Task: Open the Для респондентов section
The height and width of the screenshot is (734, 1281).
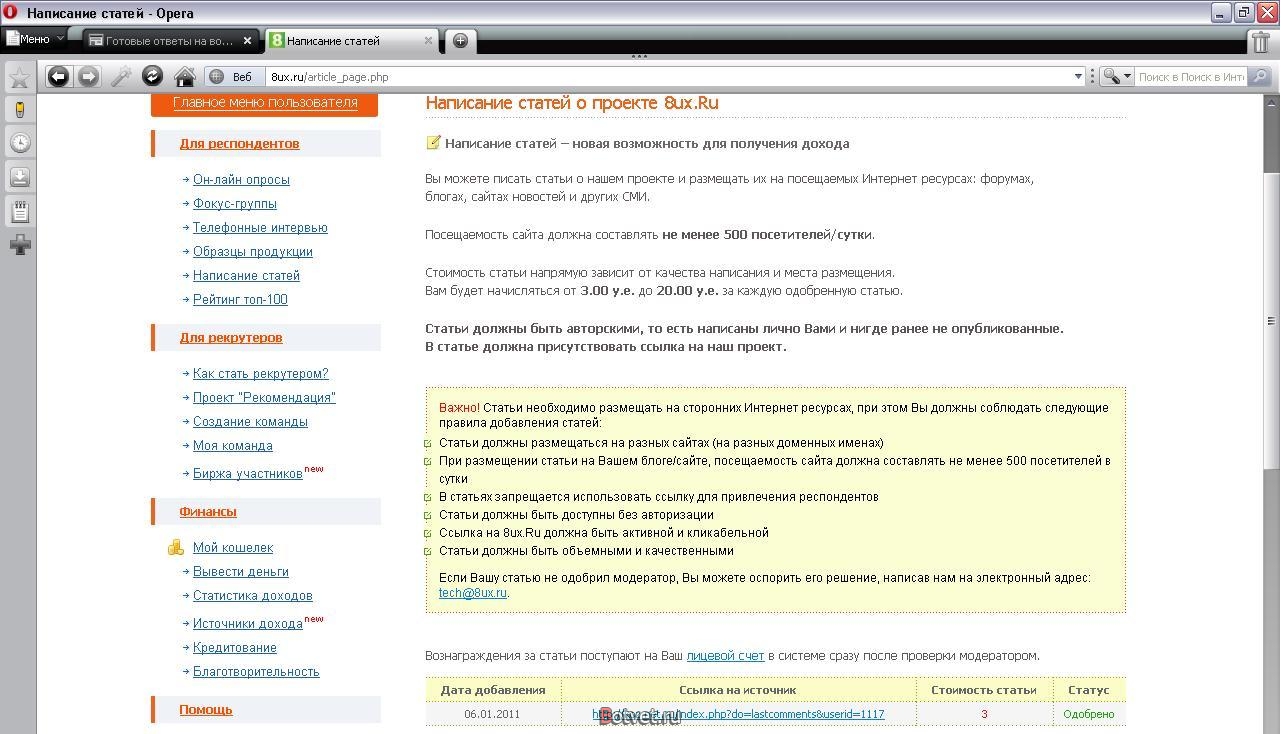Action: click(239, 143)
